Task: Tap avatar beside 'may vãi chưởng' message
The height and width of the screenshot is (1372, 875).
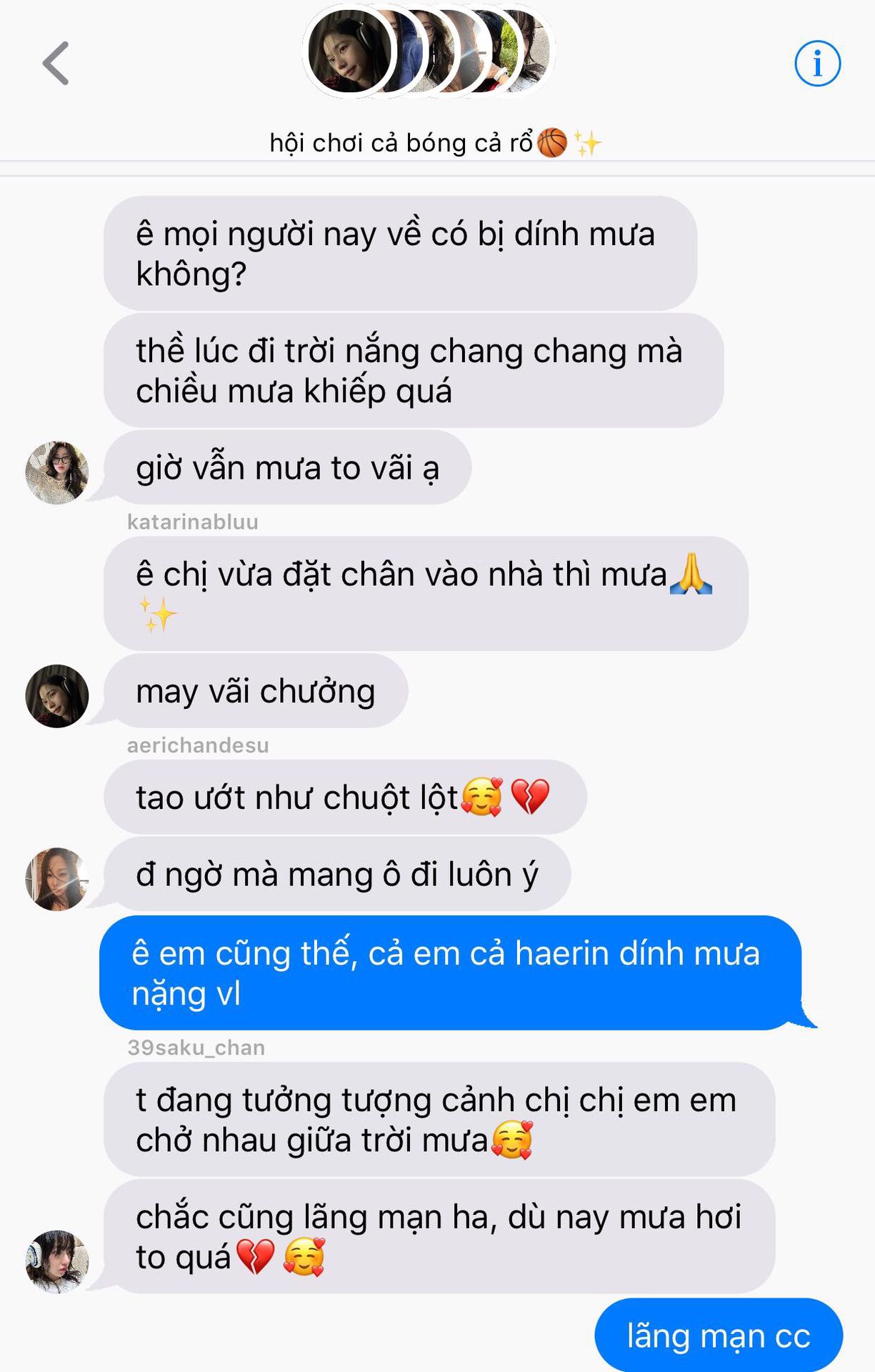Action: tap(57, 696)
